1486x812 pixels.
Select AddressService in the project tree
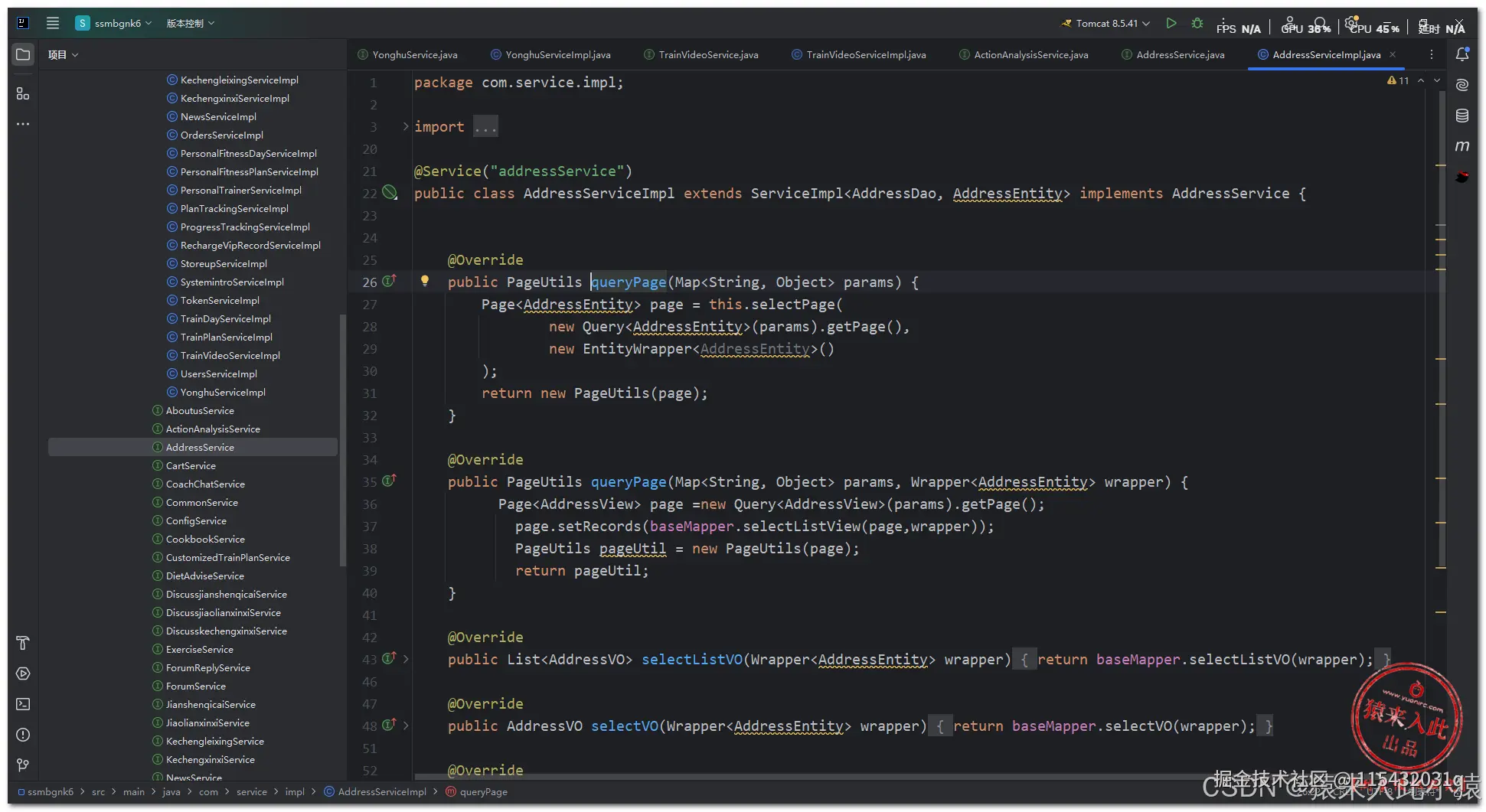point(193,447)
